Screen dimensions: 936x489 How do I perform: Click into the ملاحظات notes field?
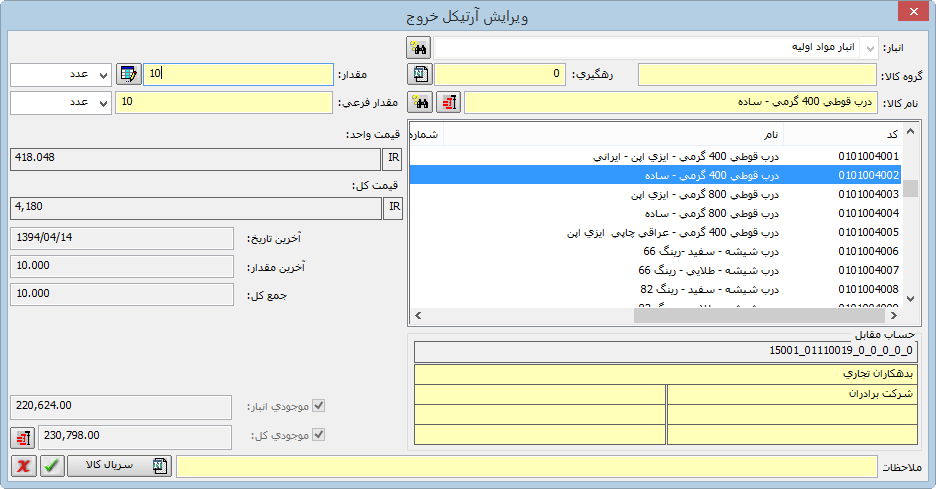pos(525,467)
